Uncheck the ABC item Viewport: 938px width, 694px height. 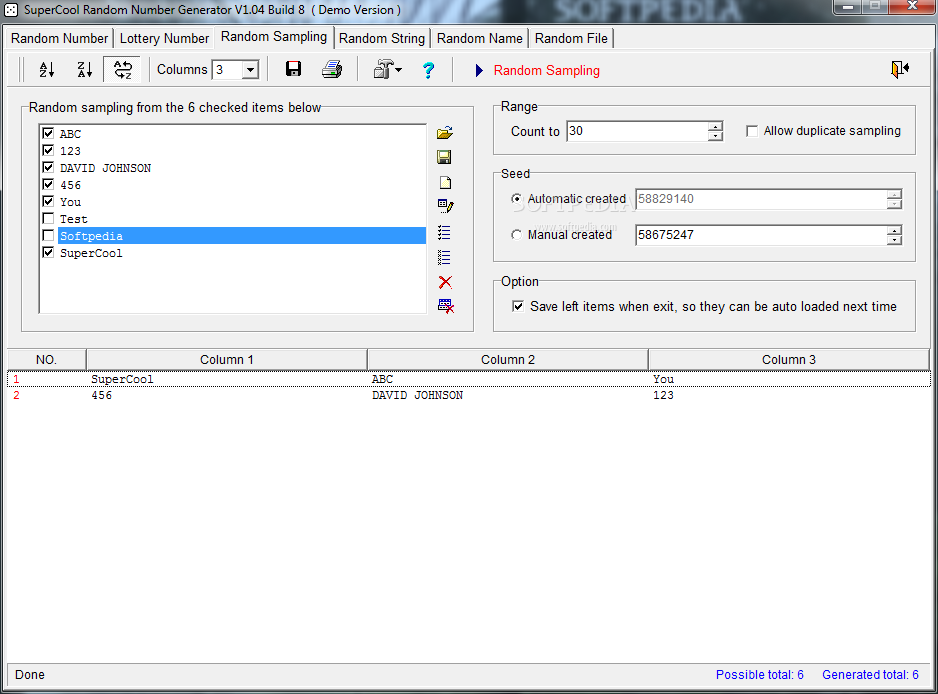click(x=48, y=133)
